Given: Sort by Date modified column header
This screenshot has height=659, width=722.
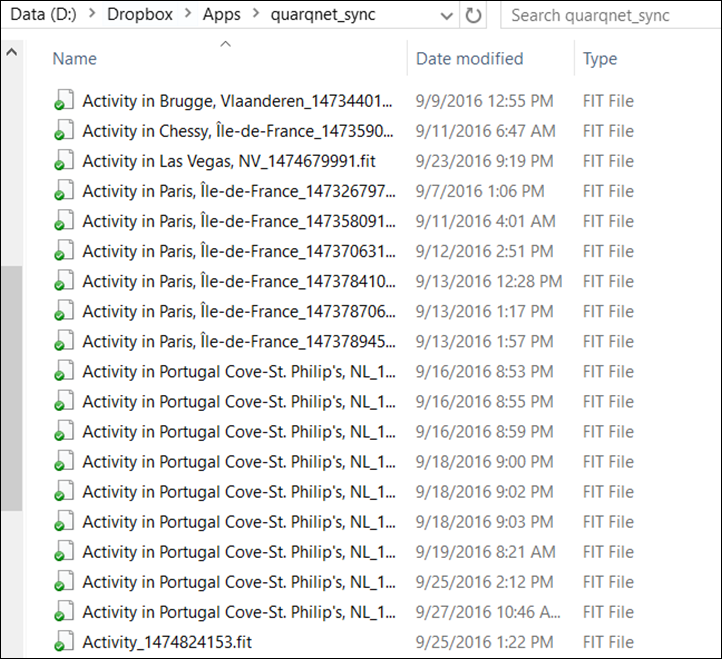Looking at the screenshot, I should 469,59.
